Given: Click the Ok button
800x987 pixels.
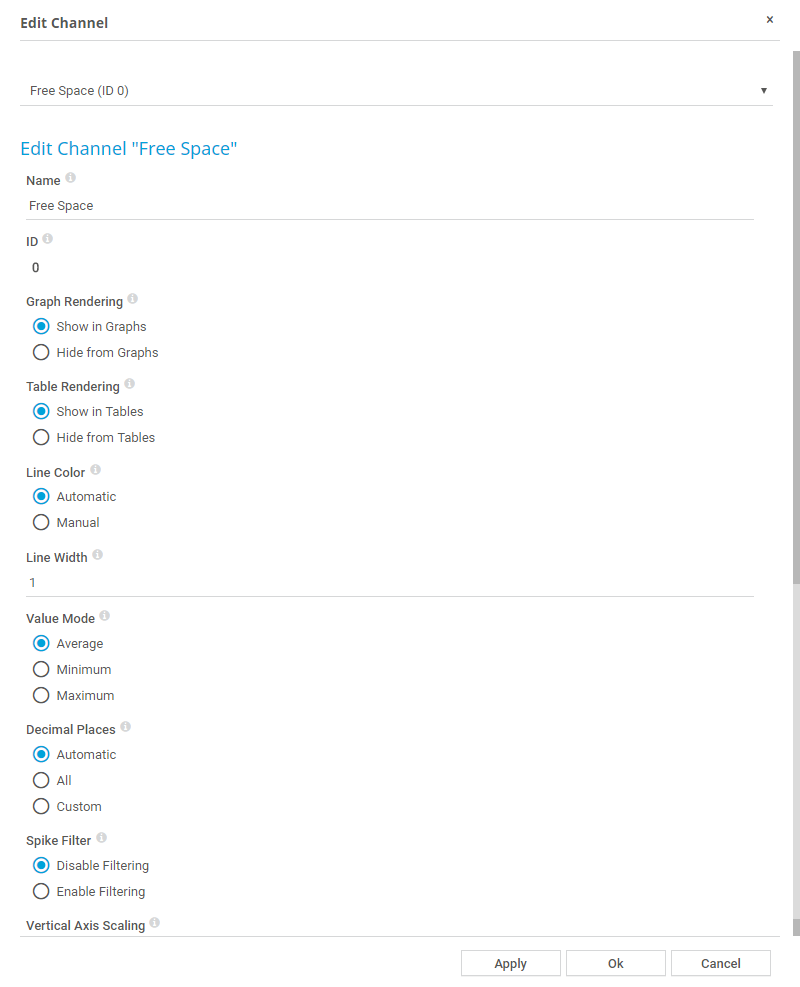Looking at the screenshot, I should tap(615, 963).
